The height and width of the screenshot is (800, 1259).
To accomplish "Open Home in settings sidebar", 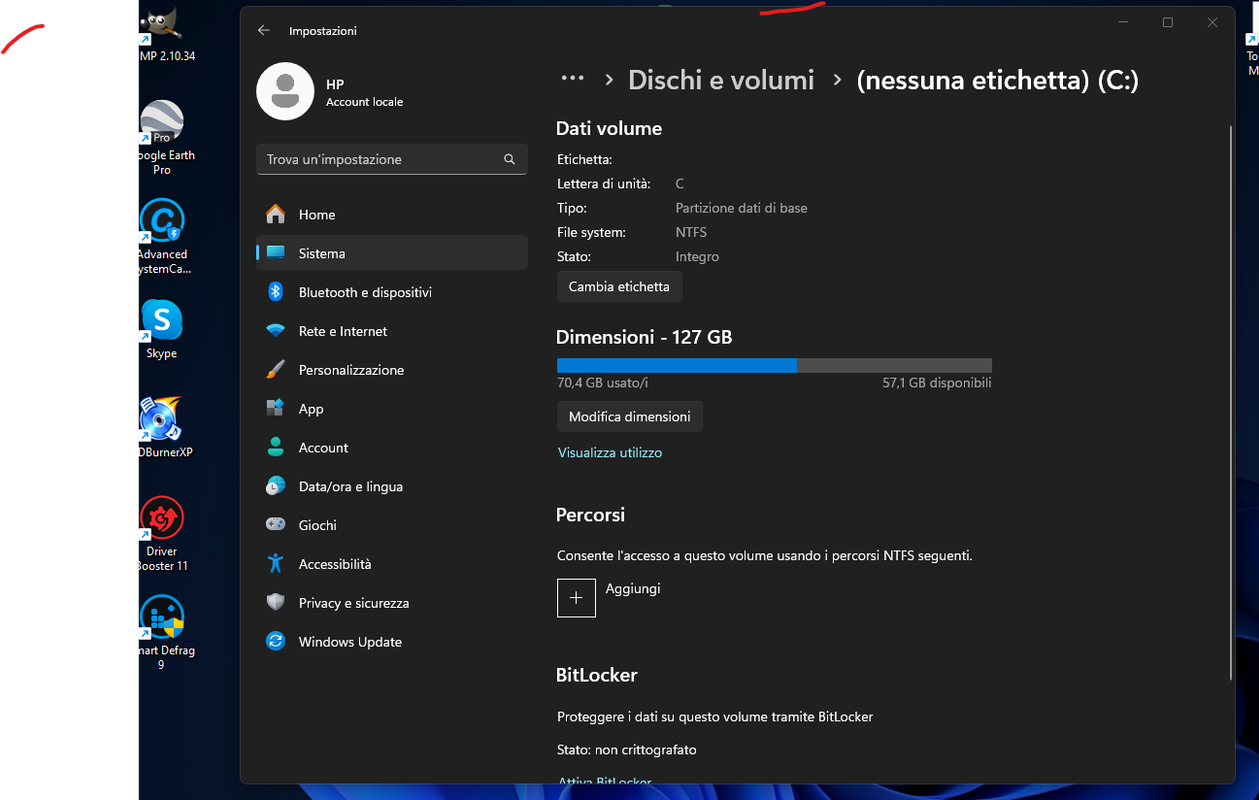I will (x=392, y=215).
